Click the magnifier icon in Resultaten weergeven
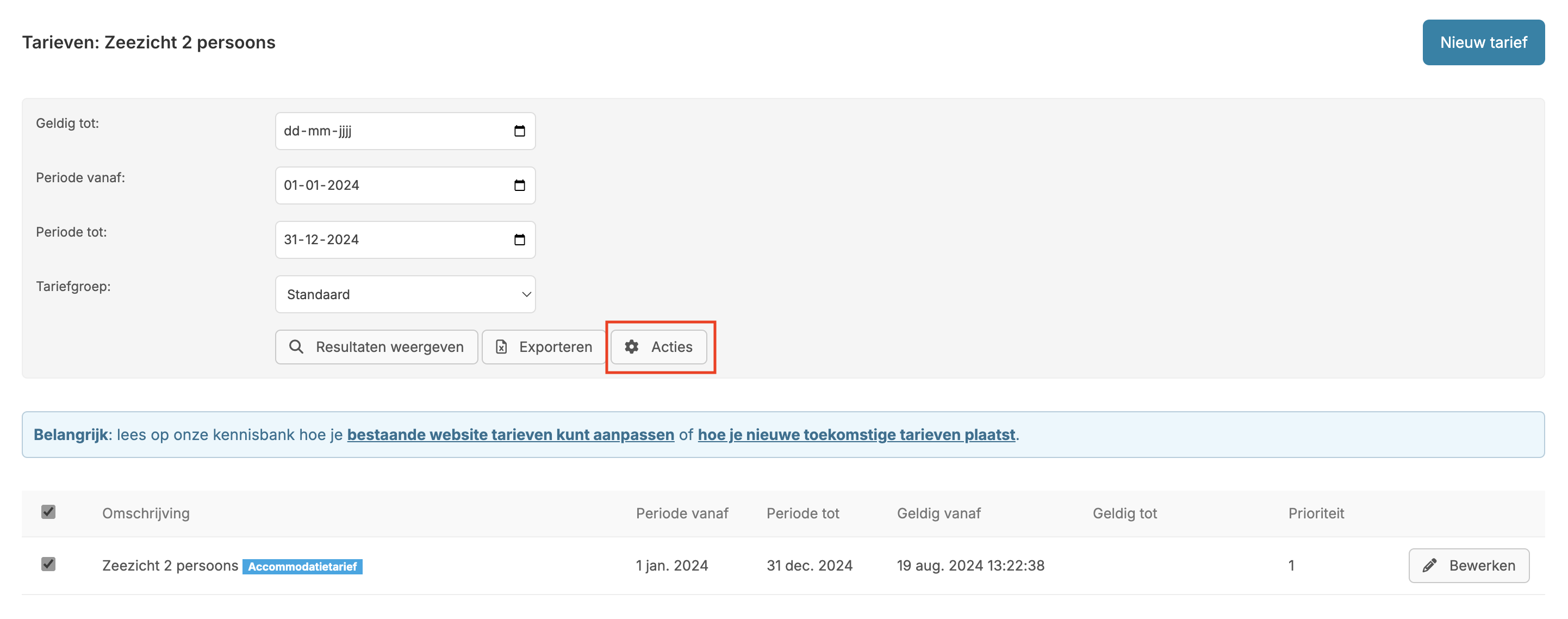The image size is (1568, 619). (296, 346)
